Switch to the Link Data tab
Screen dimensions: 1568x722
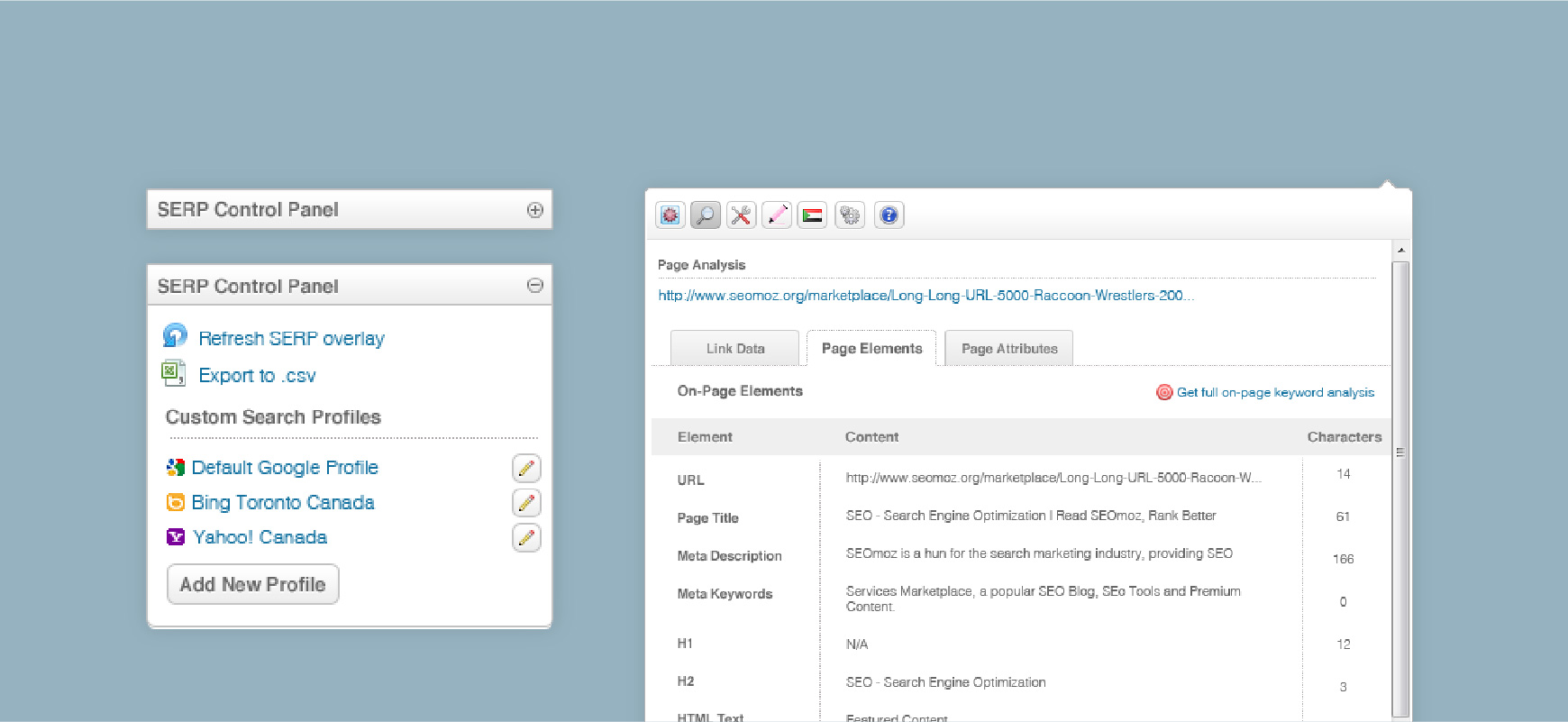[x=735, y=349]
